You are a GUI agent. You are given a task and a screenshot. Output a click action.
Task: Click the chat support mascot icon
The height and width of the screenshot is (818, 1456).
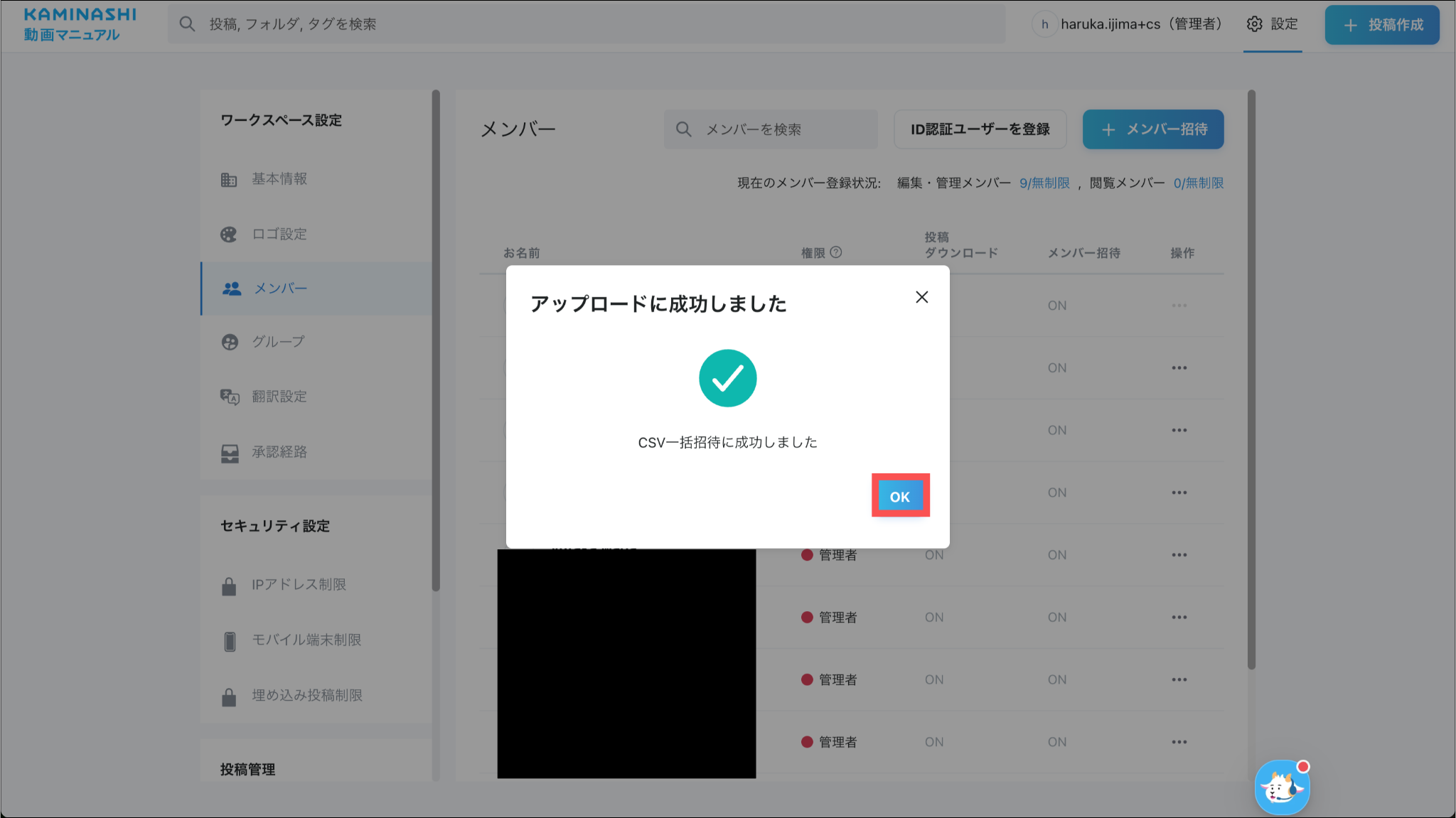coord(1281,787)
